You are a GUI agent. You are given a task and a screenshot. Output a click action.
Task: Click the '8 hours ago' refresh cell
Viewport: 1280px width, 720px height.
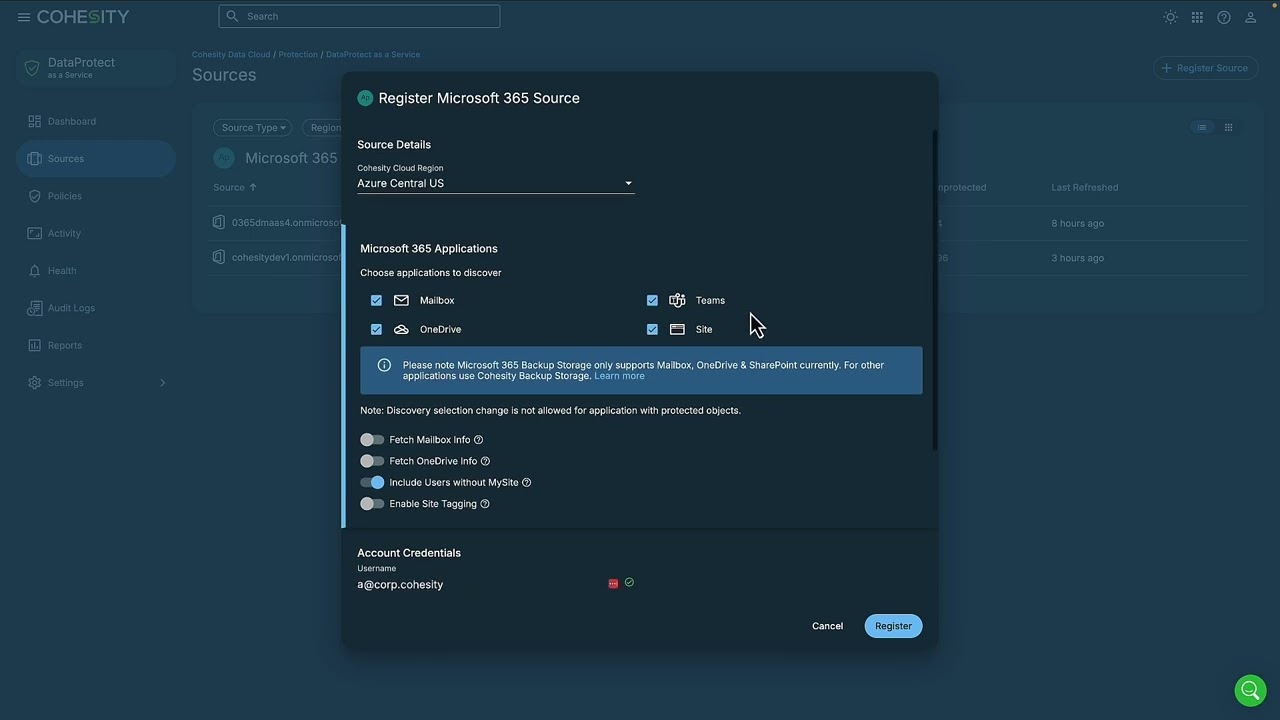pos(1078,223)
